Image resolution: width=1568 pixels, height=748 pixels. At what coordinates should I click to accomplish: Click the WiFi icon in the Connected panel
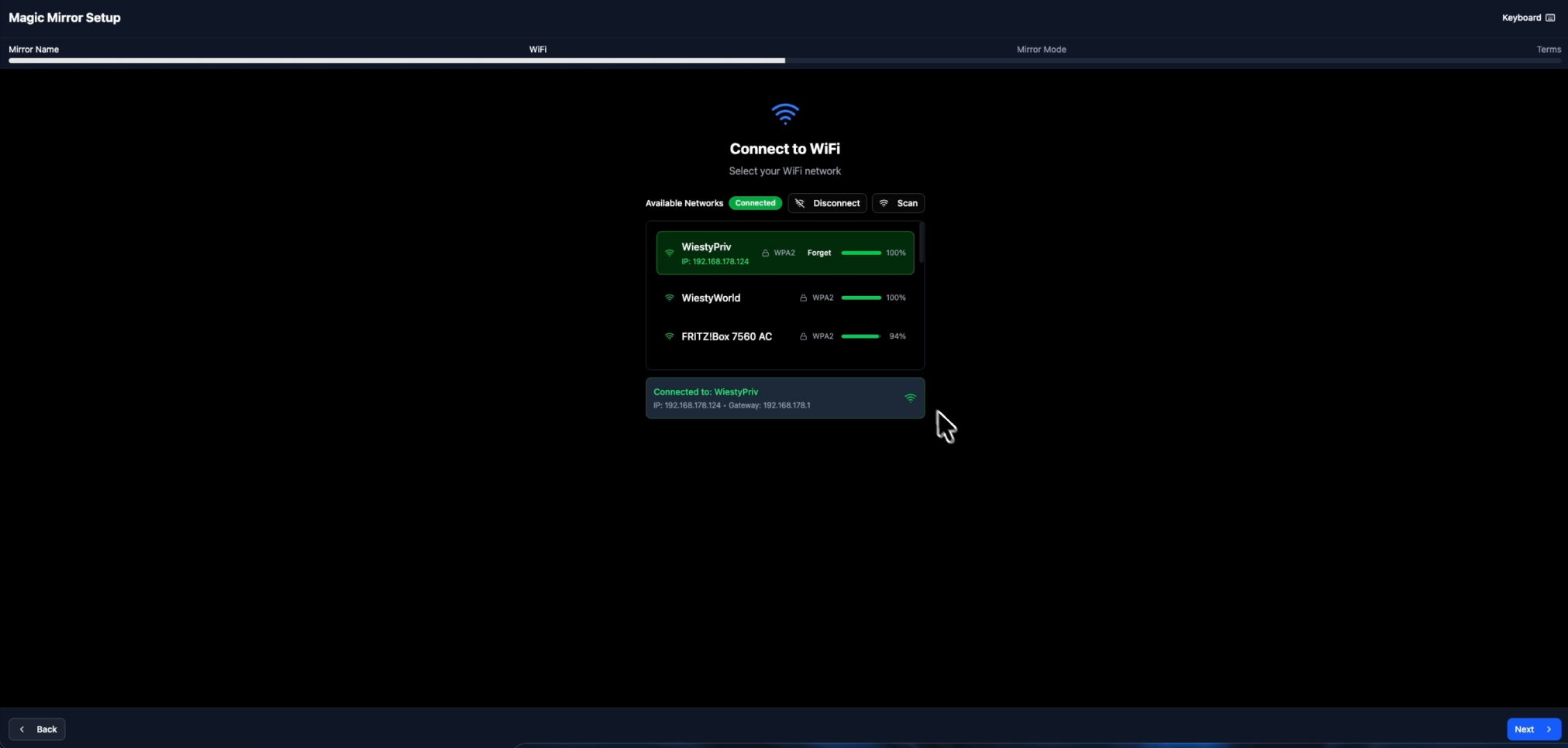pos(909,398)
